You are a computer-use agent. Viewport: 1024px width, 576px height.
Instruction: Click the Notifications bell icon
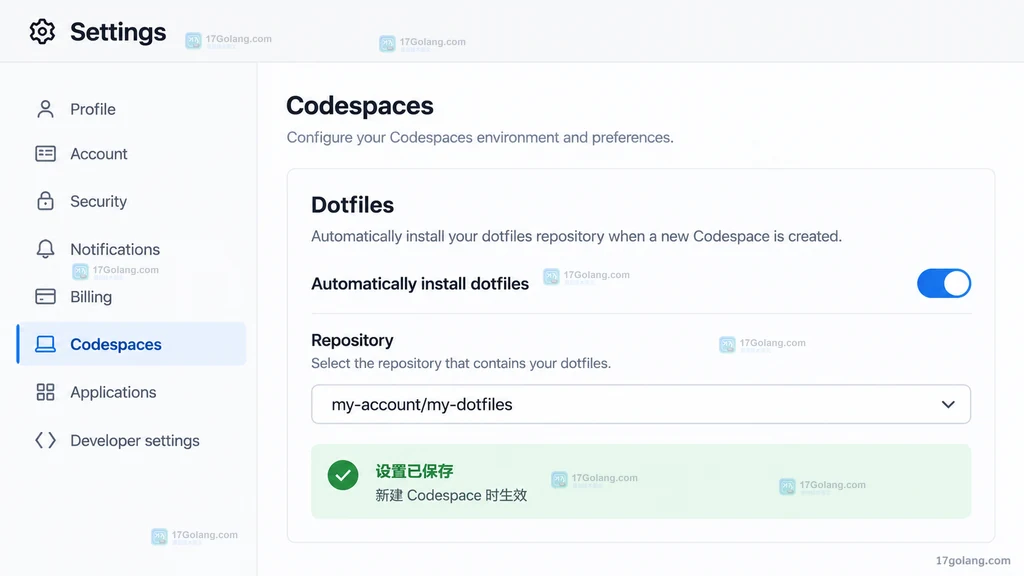[x=45, y=249]
